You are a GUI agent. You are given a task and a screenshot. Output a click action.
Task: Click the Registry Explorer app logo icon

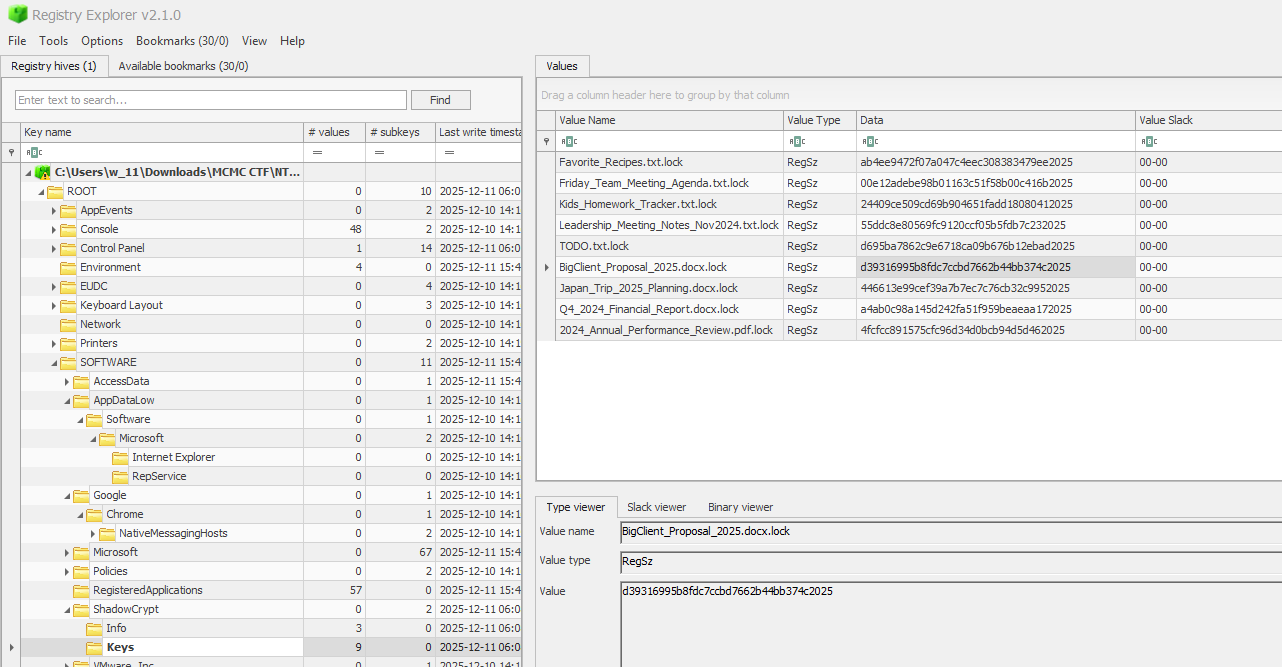(17, 15)
